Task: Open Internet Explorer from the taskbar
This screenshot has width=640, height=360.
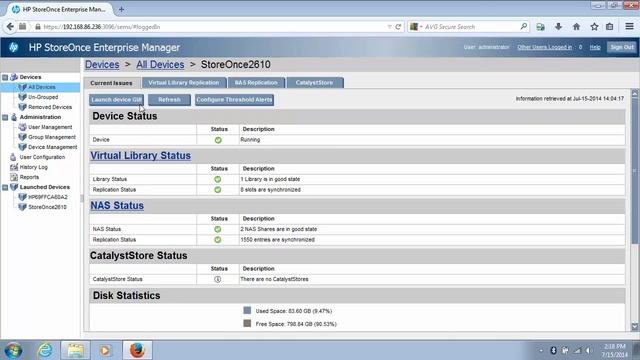Action: [44, 350]
